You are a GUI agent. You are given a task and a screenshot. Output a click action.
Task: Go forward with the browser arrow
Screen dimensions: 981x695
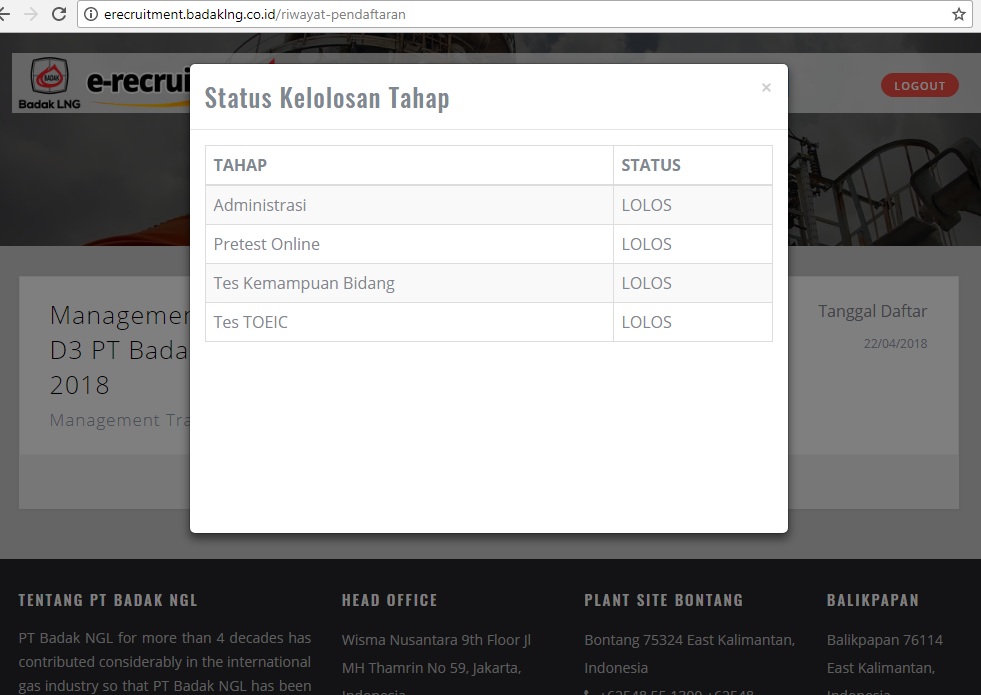tap(31, 14)
